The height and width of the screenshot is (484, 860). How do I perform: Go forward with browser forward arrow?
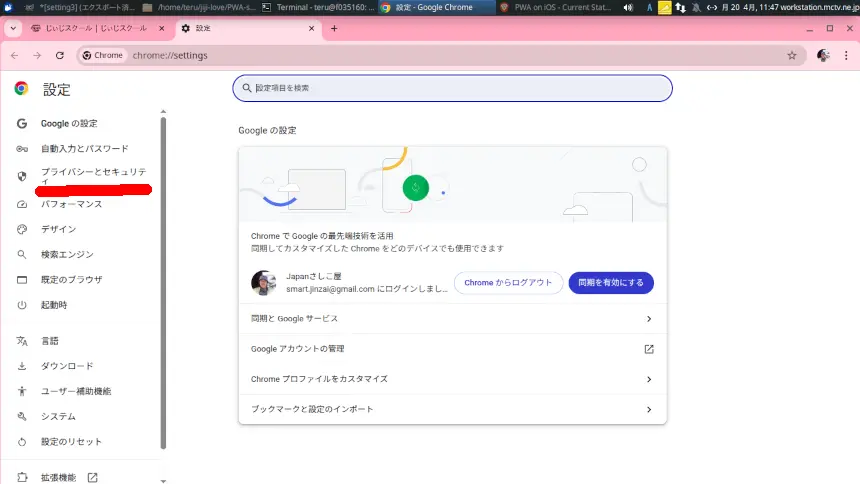point(37,55)
